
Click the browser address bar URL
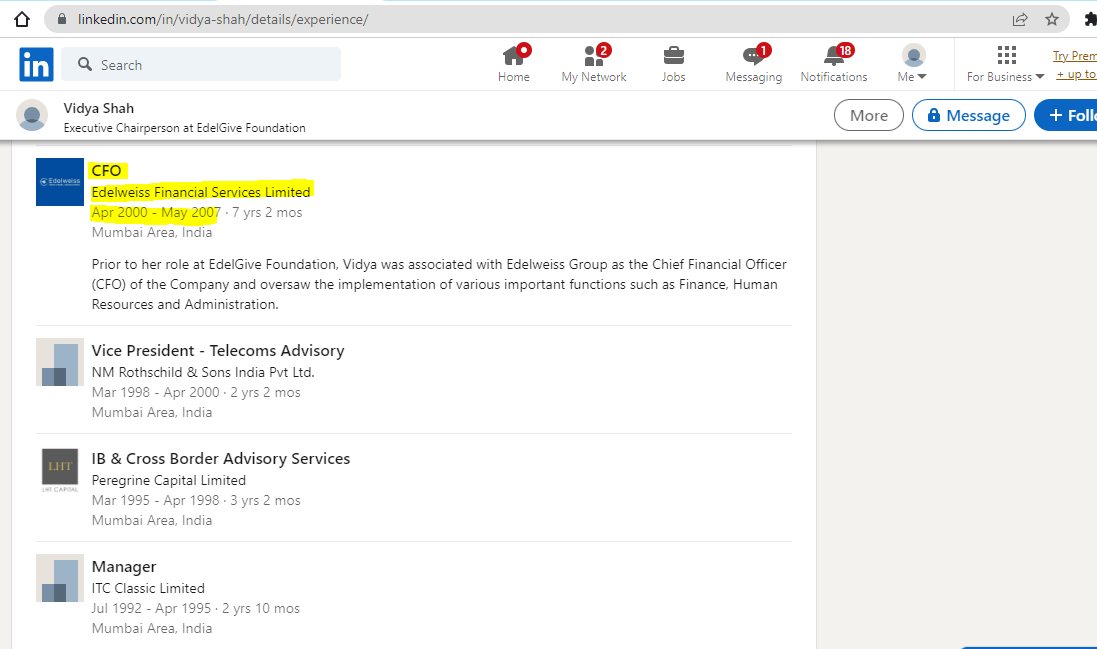(222, 20)
